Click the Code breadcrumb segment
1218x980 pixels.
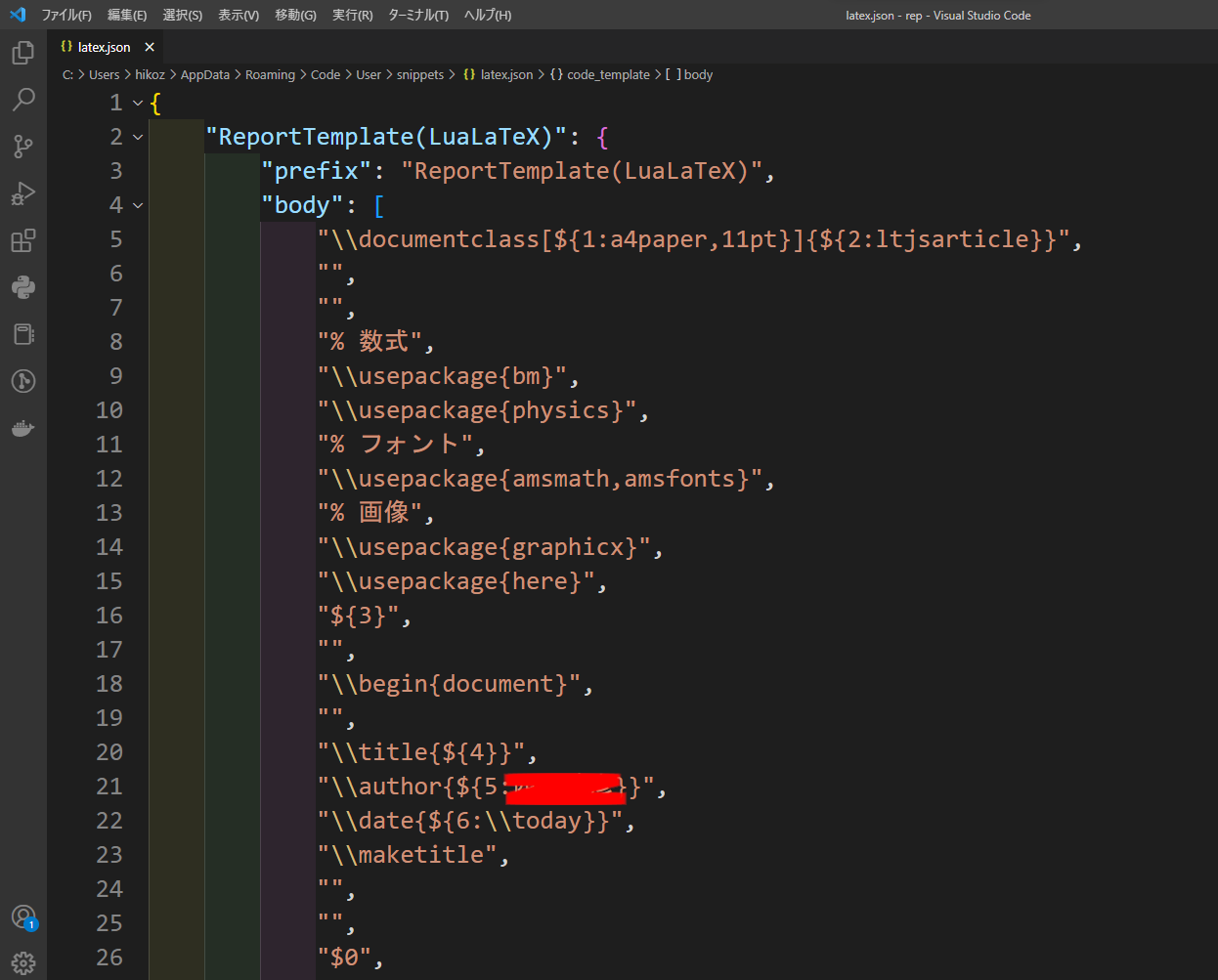(x=326, y=74)
